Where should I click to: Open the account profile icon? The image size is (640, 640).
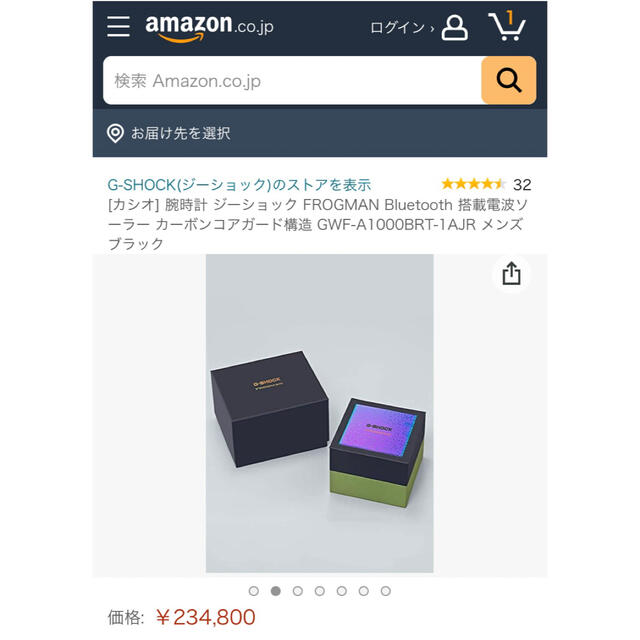coord(454,28)
